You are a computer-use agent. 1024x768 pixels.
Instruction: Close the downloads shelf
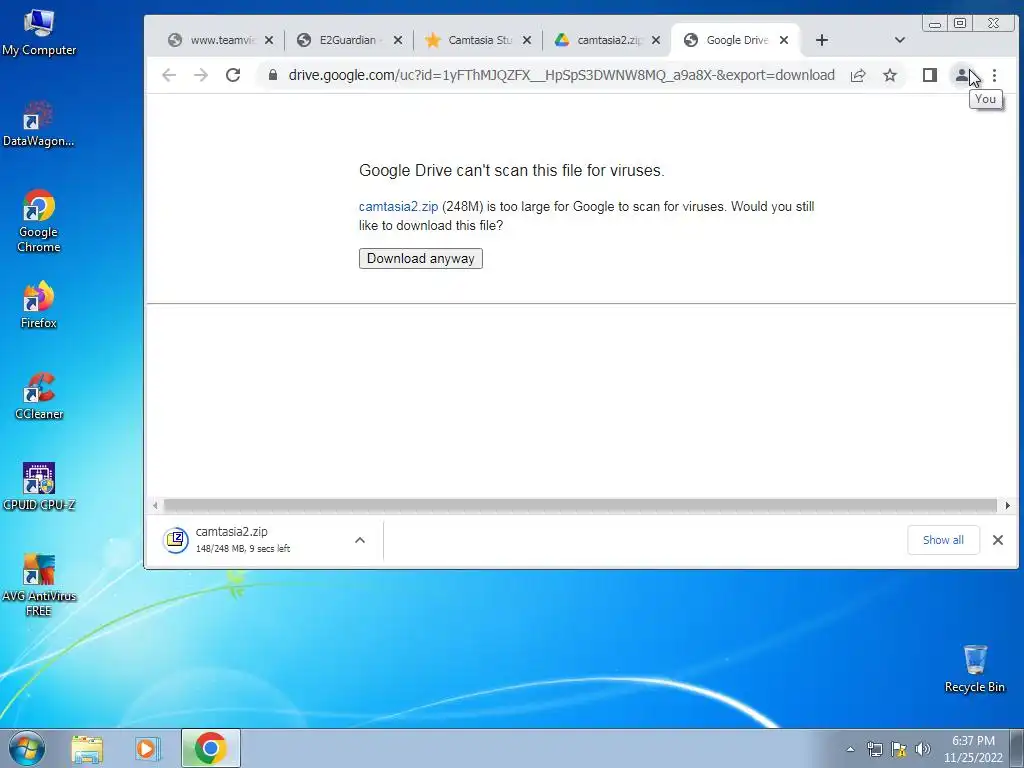[998, 540]
